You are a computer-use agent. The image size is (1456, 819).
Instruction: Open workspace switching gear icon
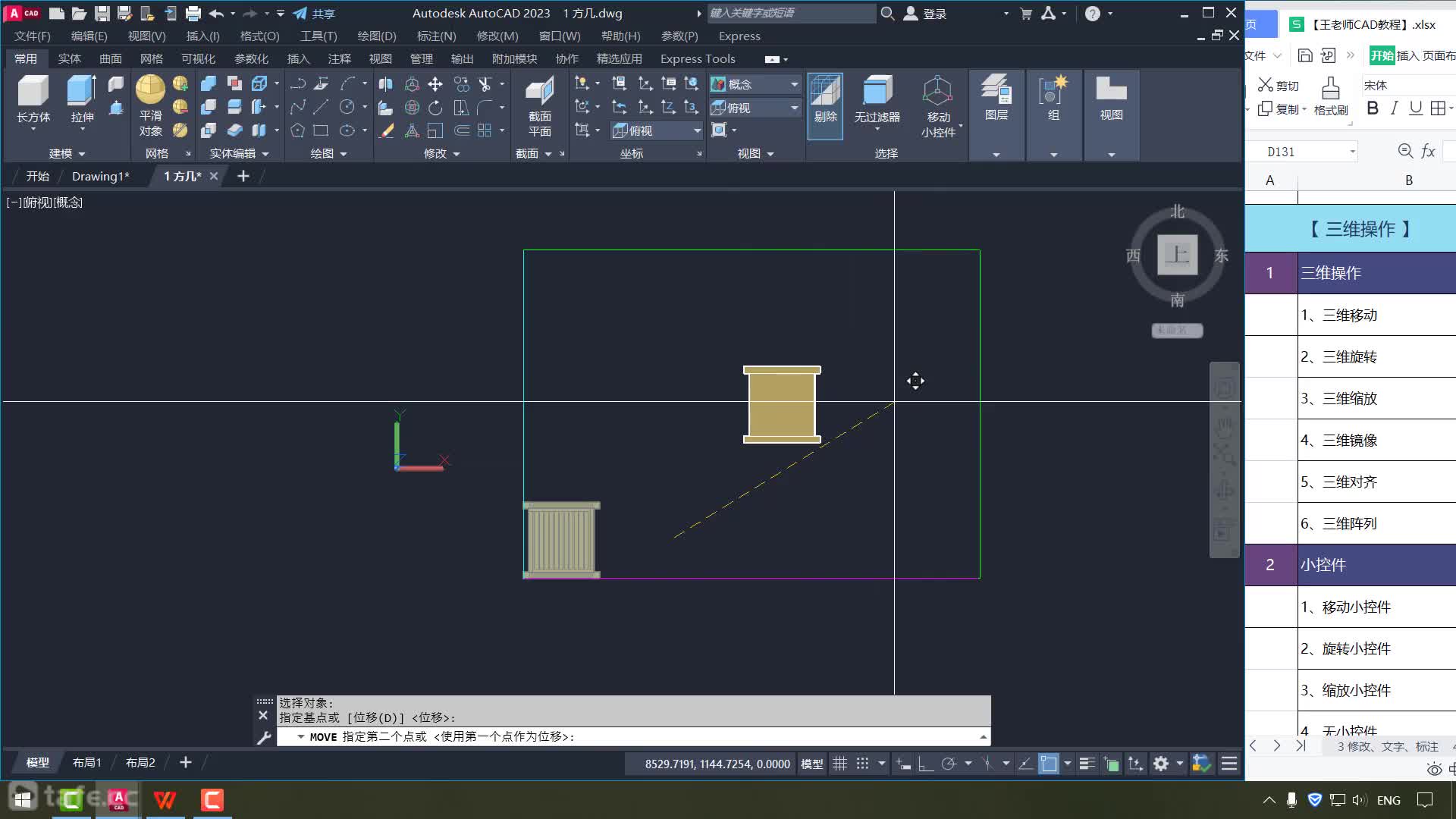(1161, 764)
